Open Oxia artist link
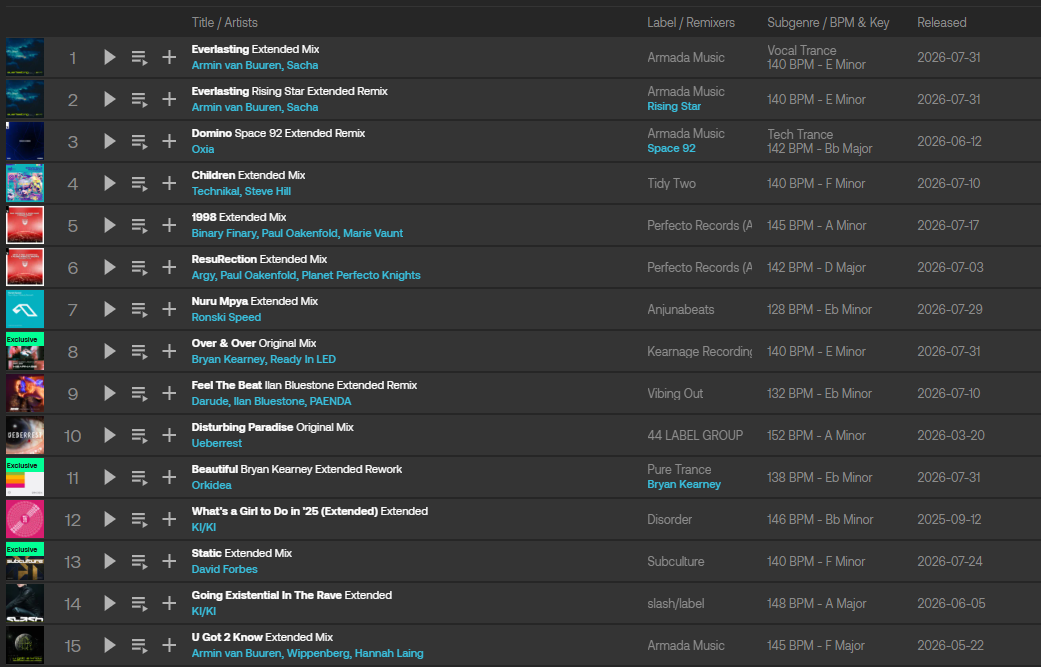The width and height of the screenshot is (1041, 667). [202, 149]
